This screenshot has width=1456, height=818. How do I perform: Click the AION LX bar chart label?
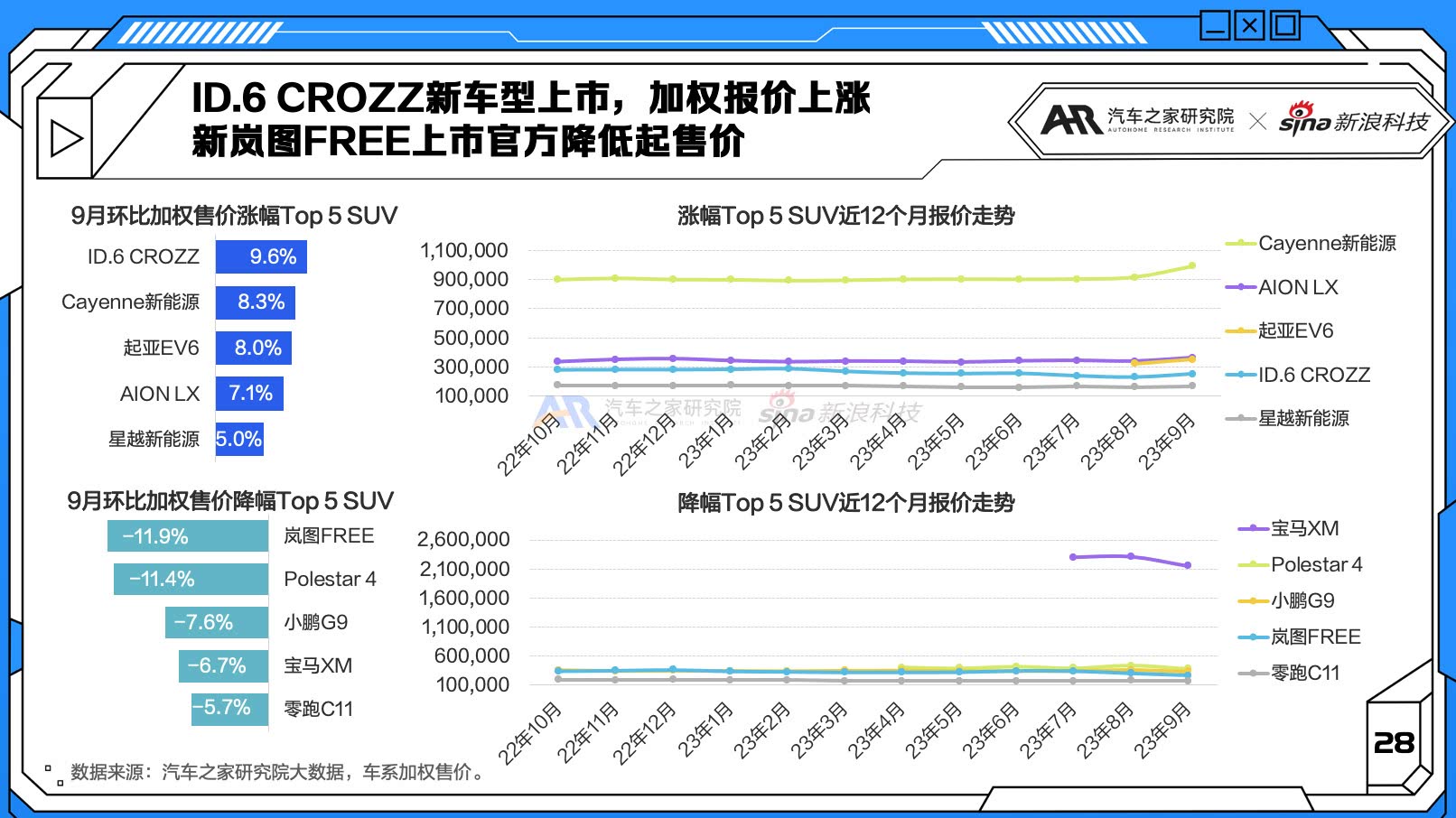tap(160, 395)
